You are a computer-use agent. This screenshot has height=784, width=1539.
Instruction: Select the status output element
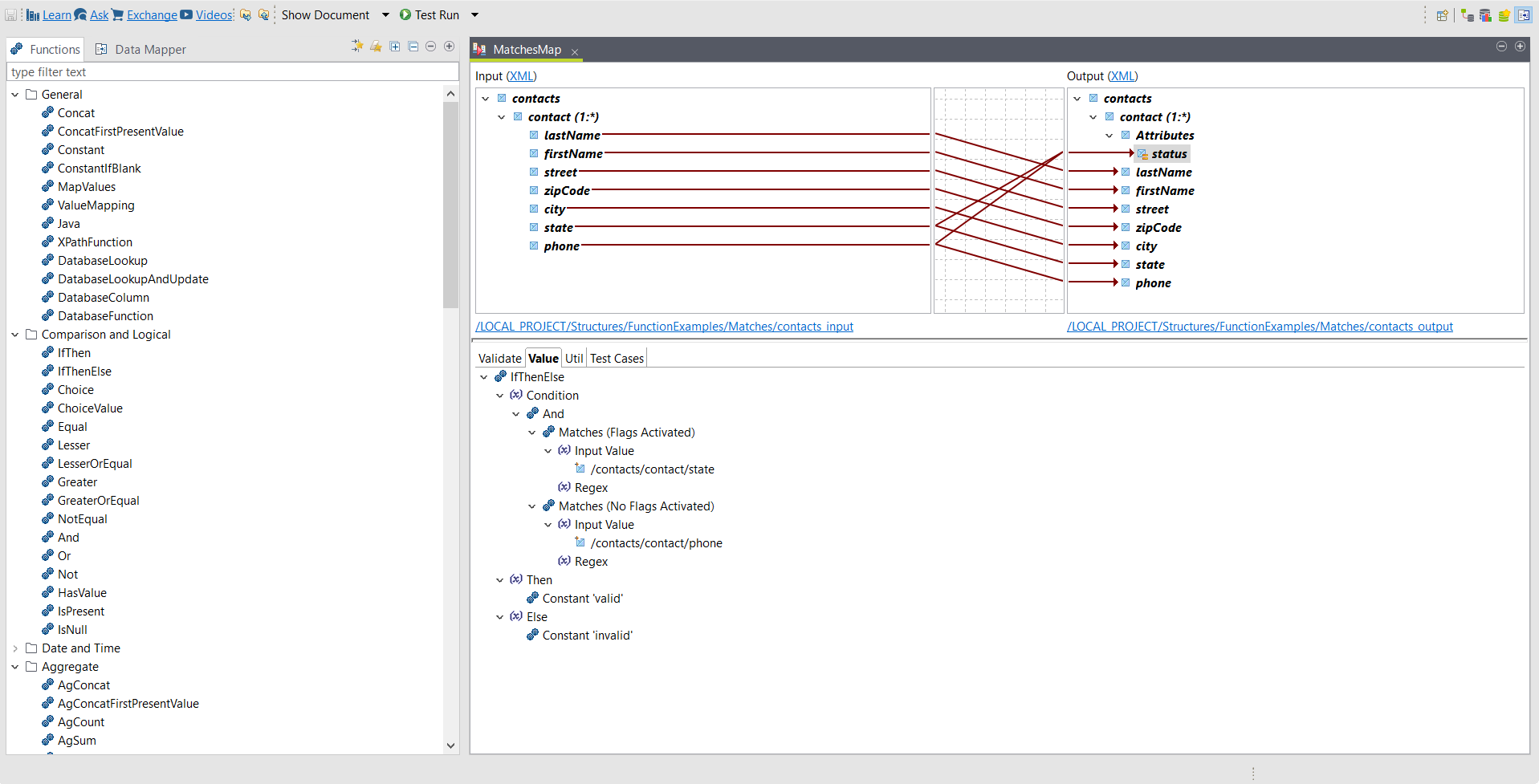coord(1168,154)
